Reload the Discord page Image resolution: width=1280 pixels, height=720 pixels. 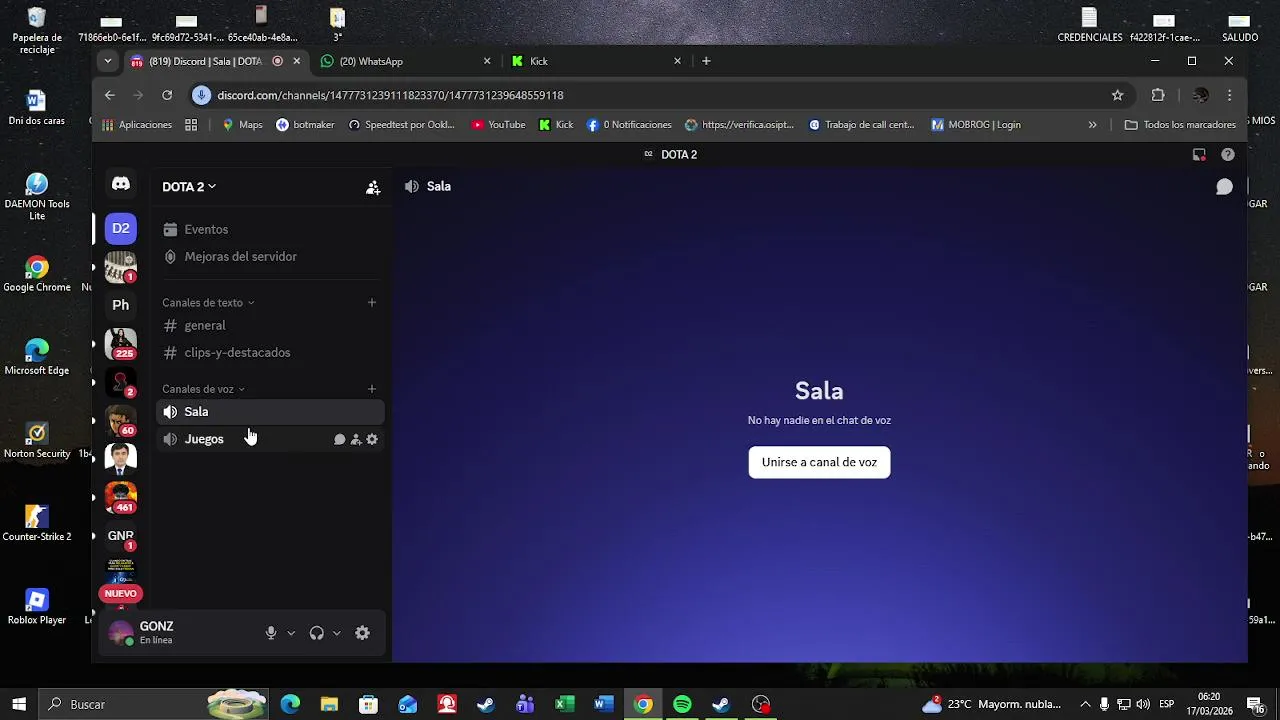(167, 95)
